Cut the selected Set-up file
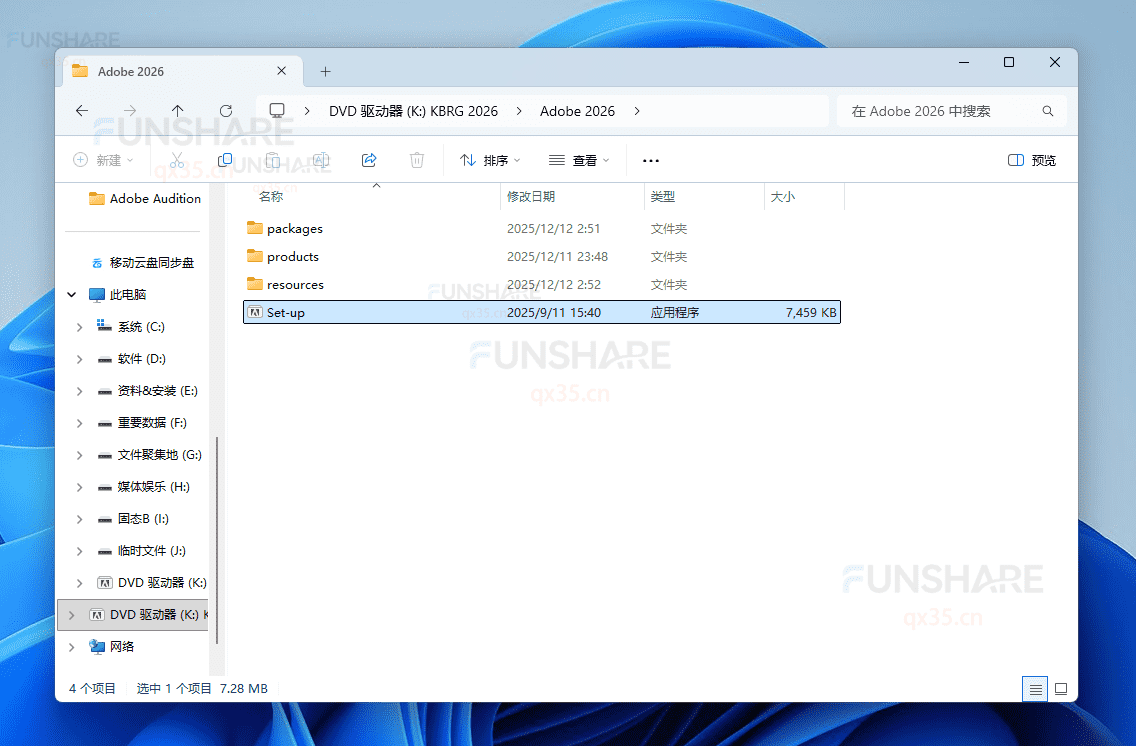This screenshot has width=1136, height=746. tap(176, 160)
